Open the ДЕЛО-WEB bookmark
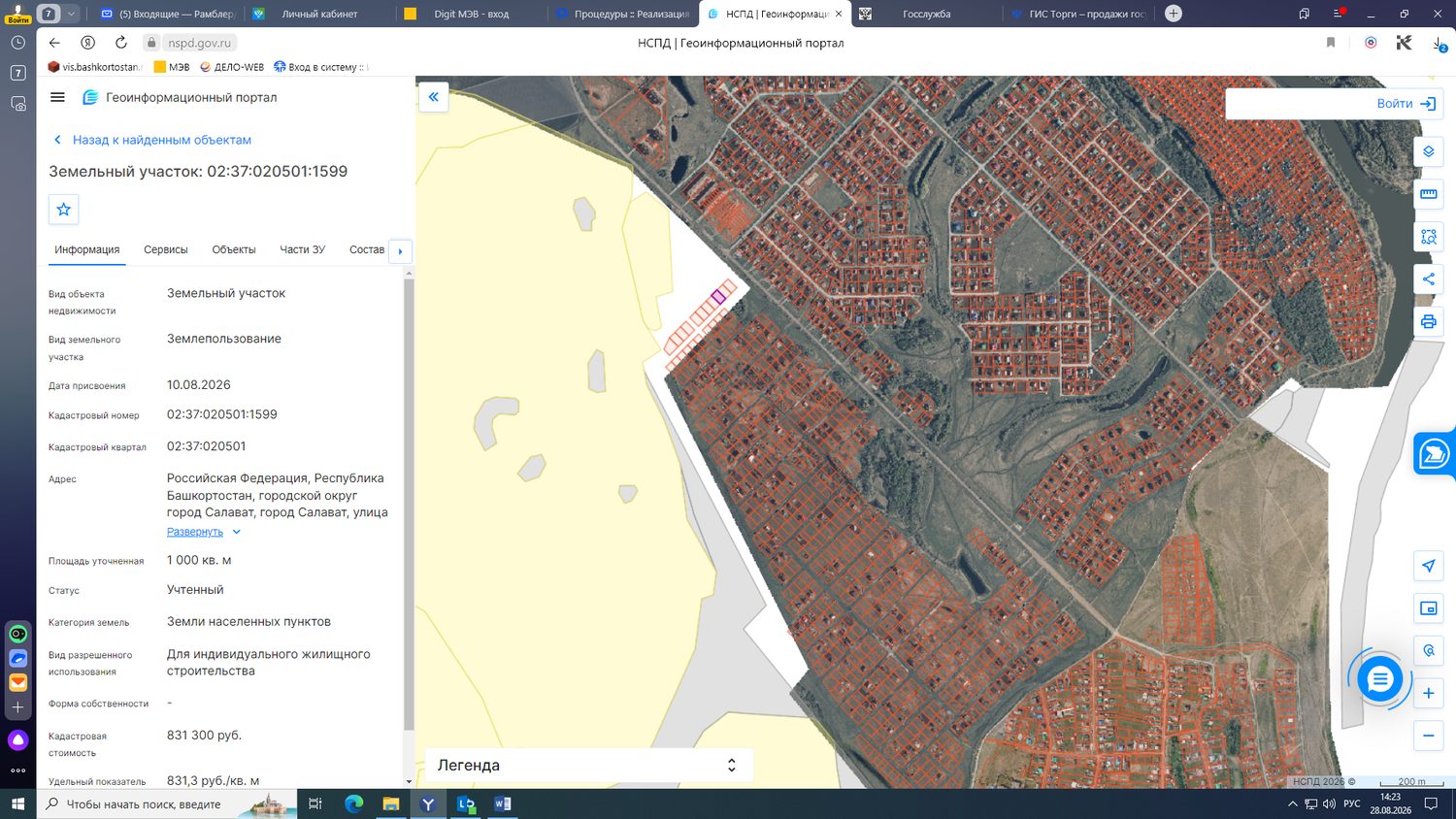The width and height of the screenshot is (1456, 819). tap(232, 67)
